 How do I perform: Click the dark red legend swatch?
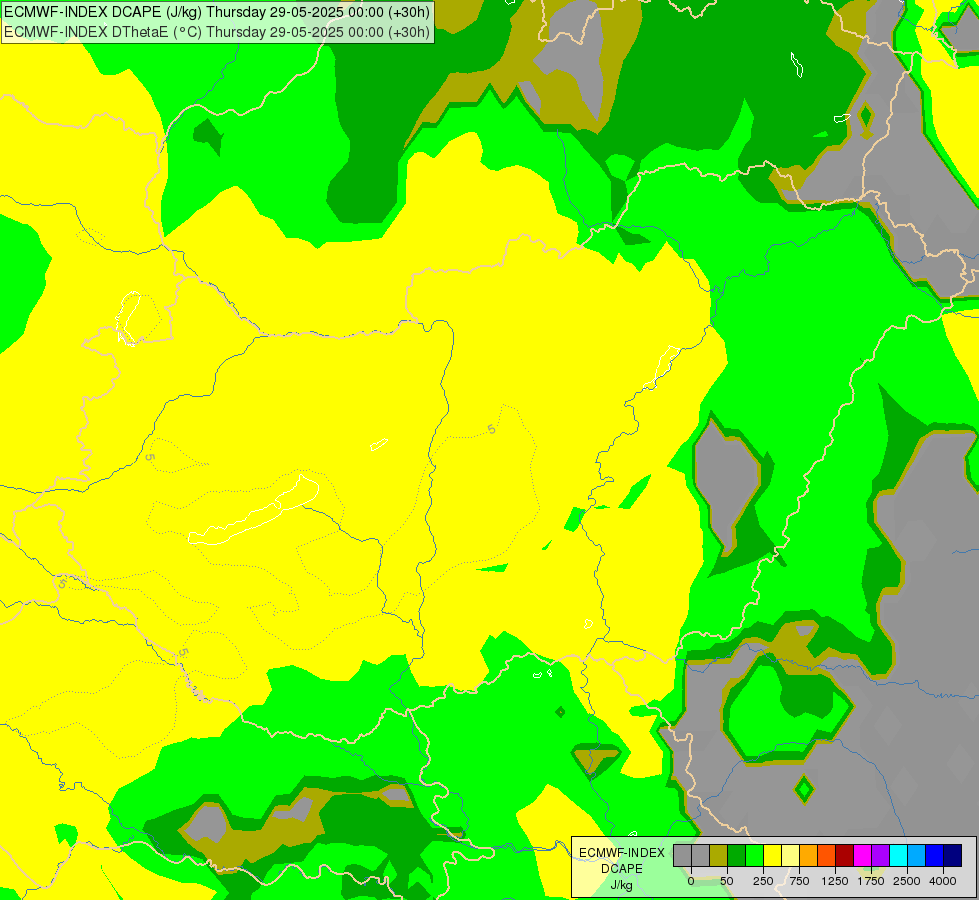tap(845, 855)
